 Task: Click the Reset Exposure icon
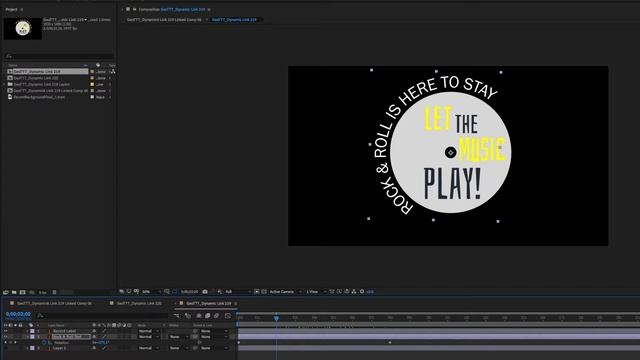point(362,291)
